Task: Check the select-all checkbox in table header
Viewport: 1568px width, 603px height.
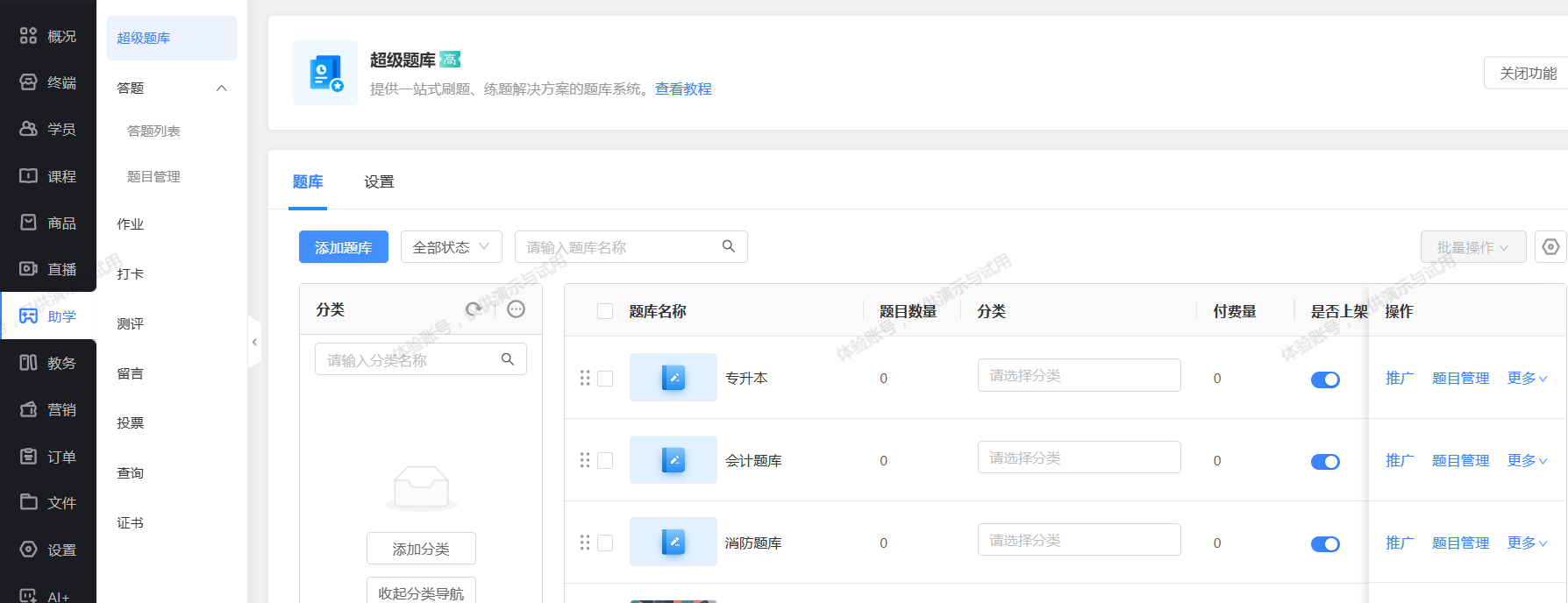Action: coord(605,311)
